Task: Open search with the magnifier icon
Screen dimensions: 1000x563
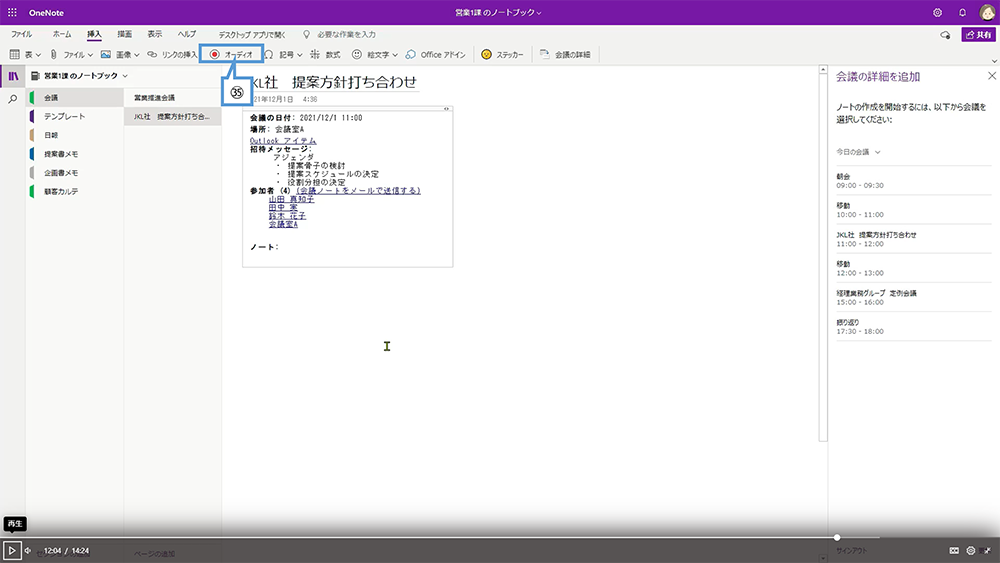Action: point(13,99)
